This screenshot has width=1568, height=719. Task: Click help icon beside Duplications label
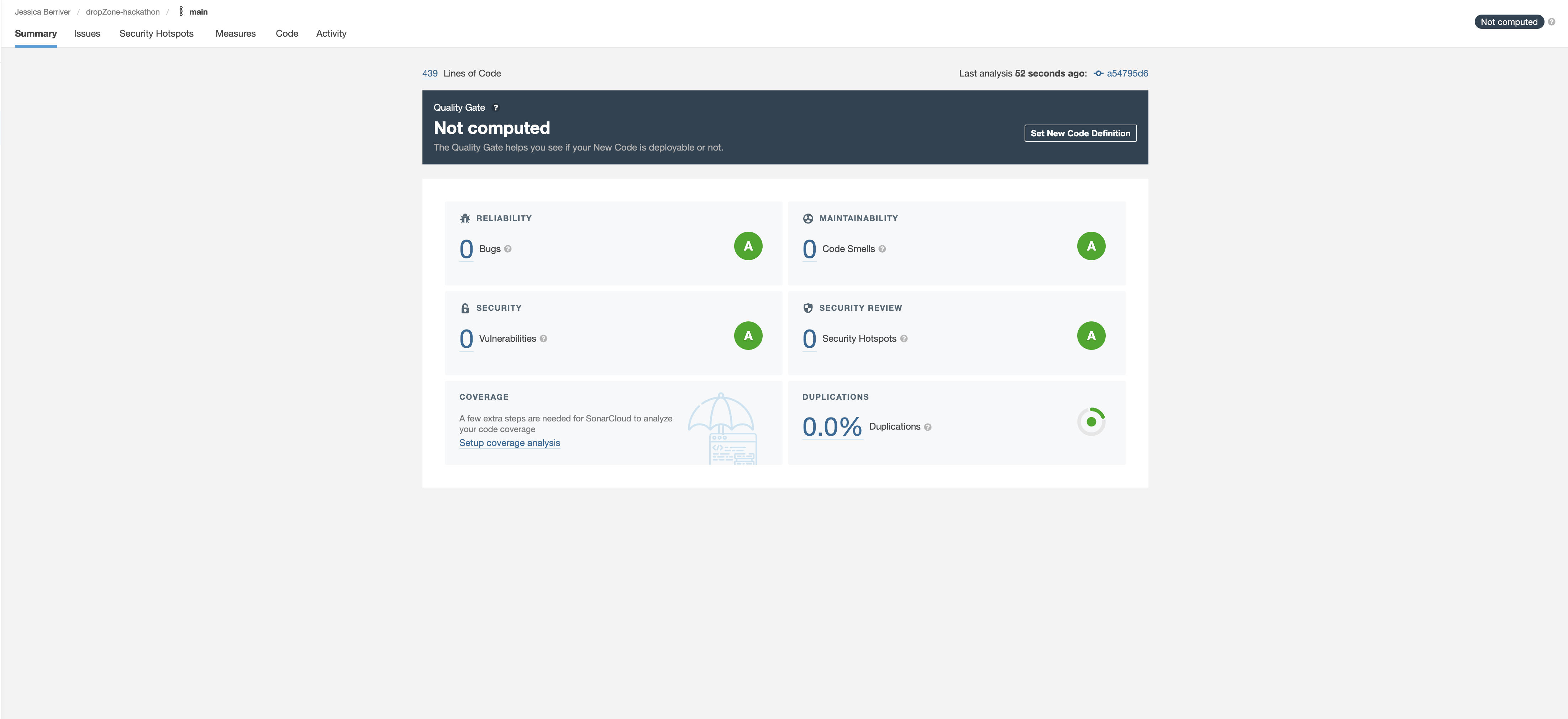tap(928, 427)
